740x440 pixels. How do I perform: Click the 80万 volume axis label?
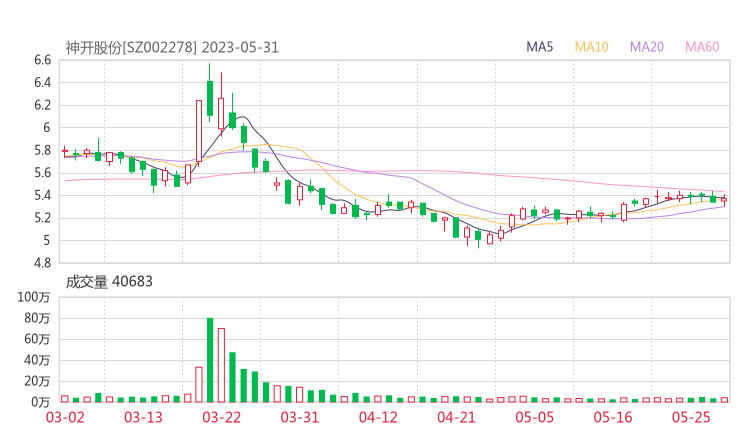tap(37, 318)
